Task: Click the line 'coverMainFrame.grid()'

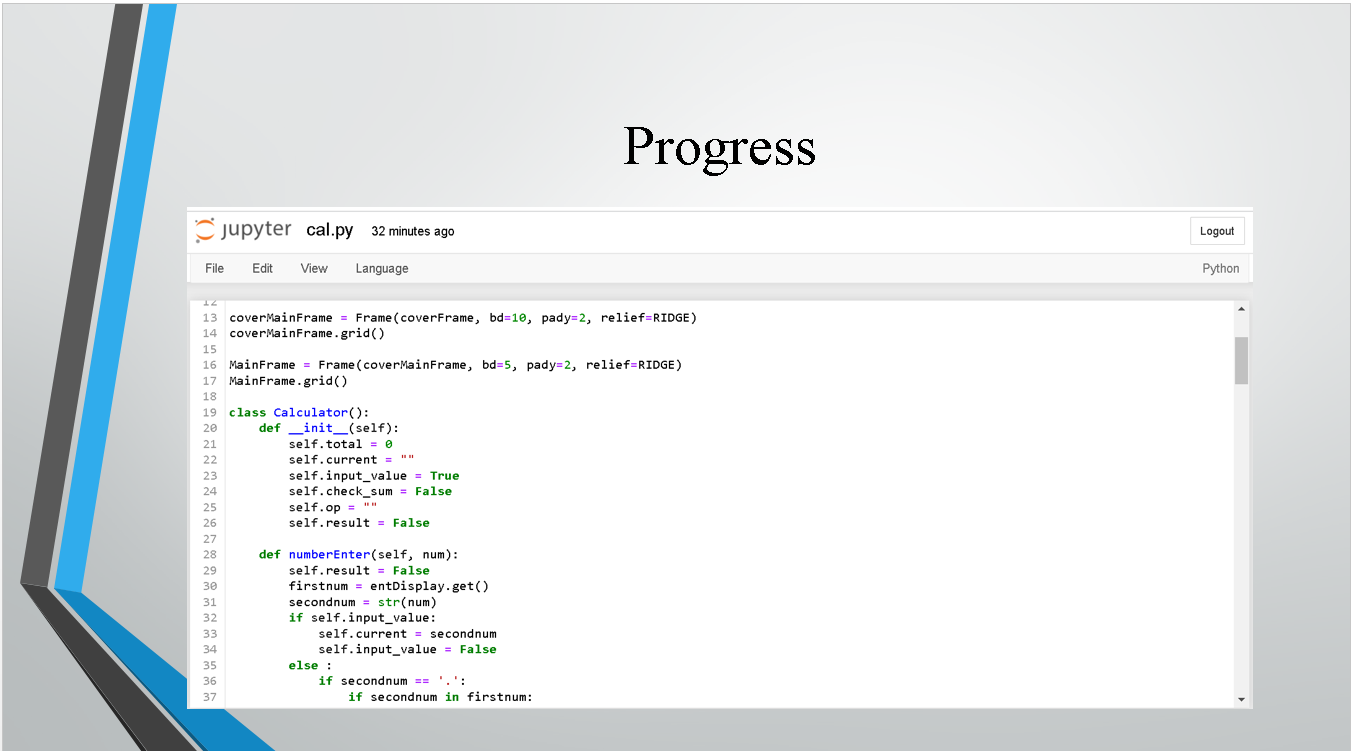Action: (x=307, y=333)
